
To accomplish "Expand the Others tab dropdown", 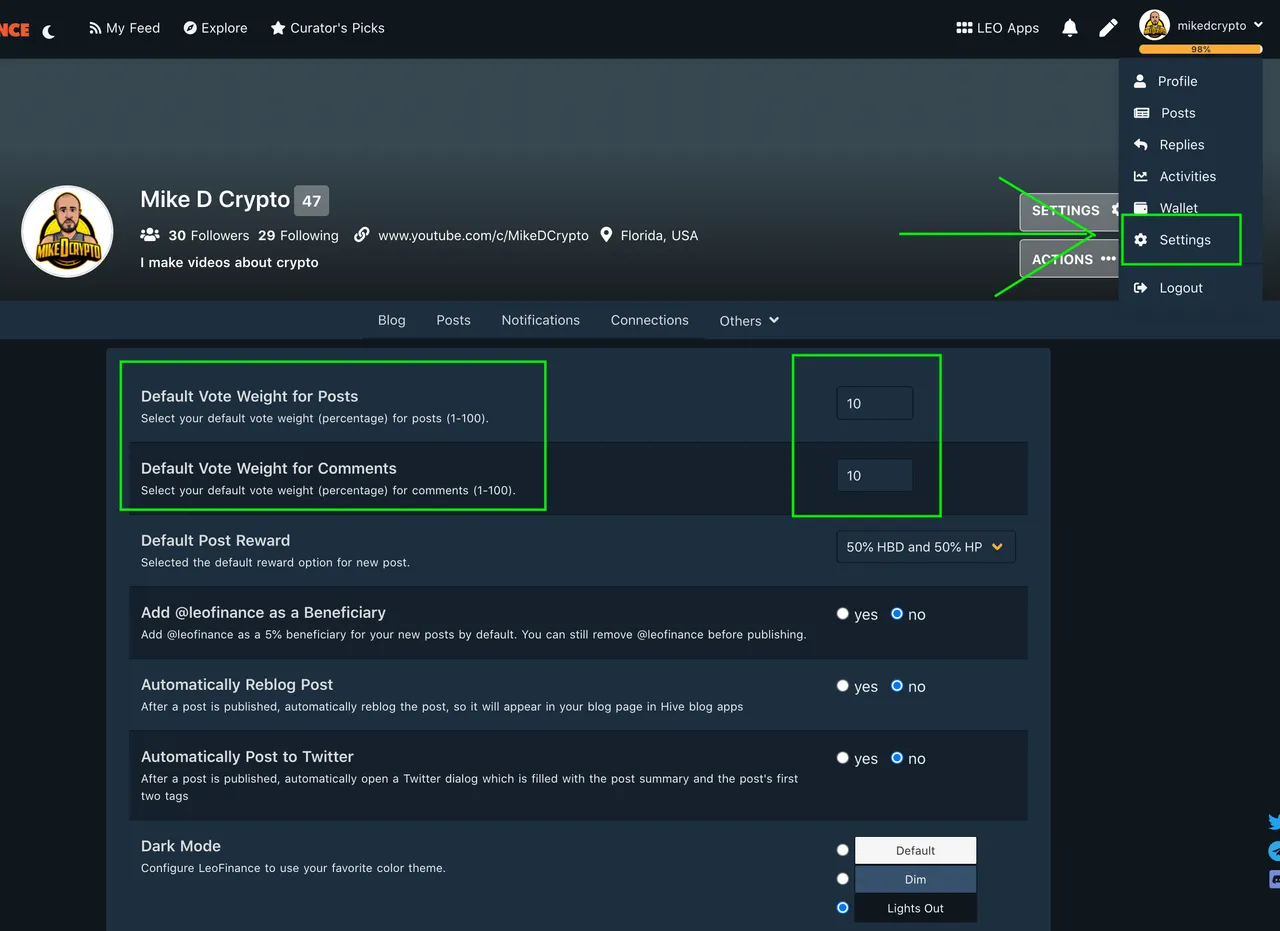I will [749, 321].
